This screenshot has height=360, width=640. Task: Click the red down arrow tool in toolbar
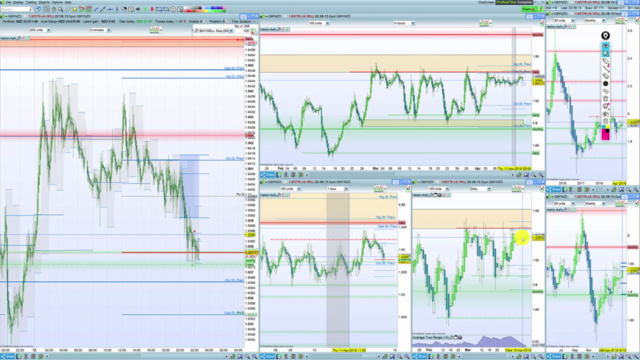coord(151,9)
